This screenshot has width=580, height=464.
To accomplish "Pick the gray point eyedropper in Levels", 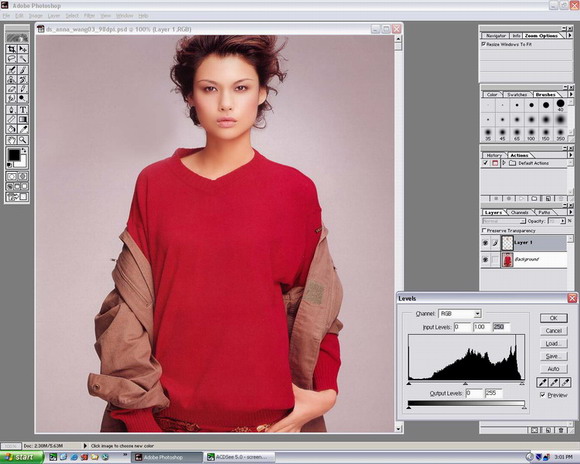I will [554, 382].
